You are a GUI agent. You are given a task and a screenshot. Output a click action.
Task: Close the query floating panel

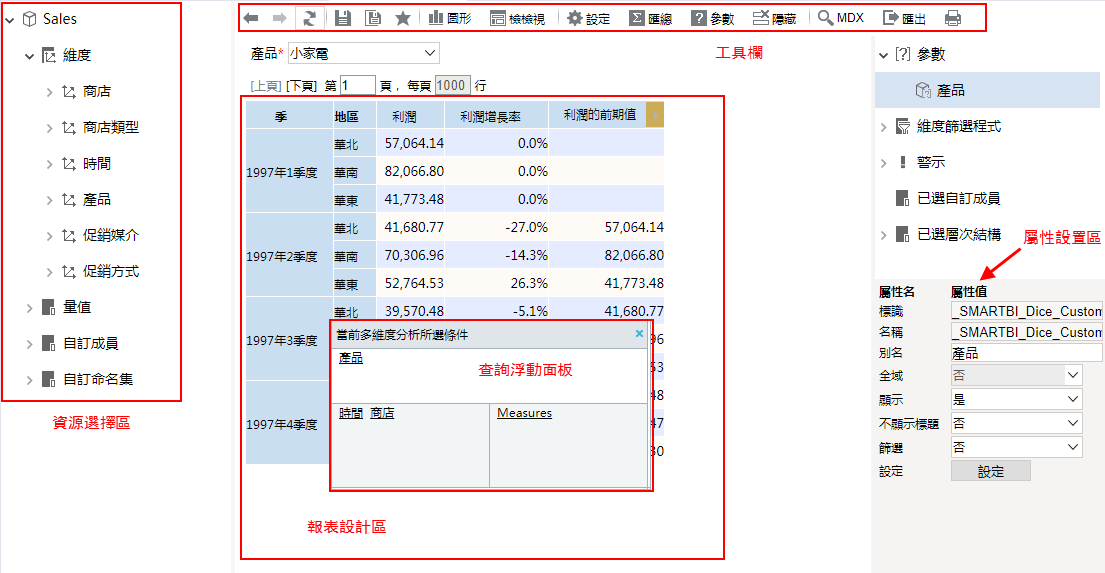640,334
